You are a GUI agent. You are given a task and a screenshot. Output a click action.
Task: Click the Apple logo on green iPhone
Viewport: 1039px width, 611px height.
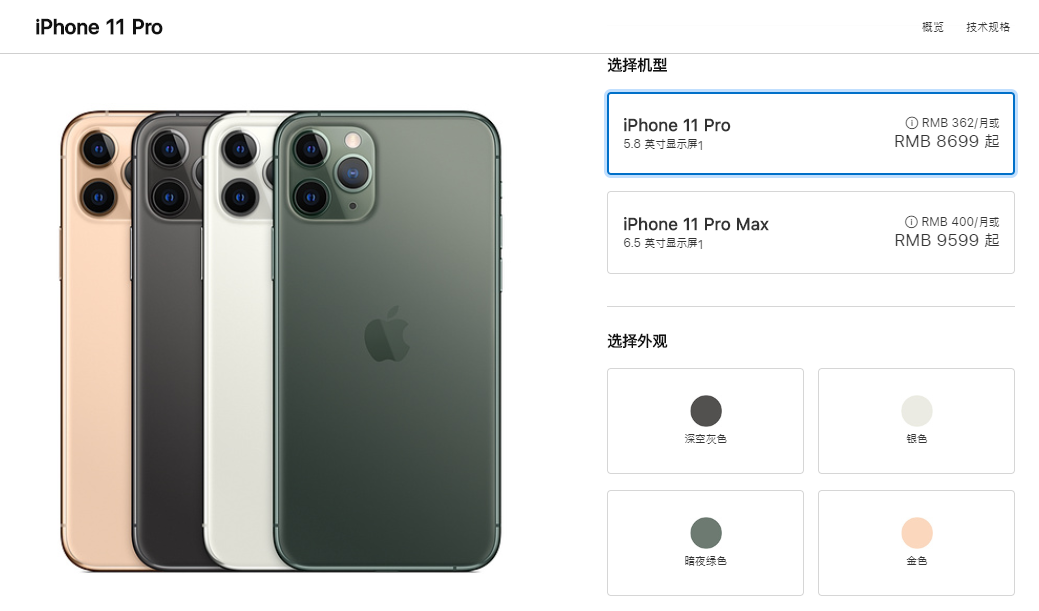[387, 334]
